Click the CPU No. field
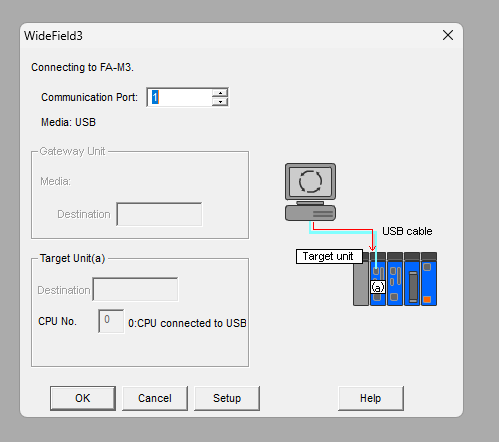The height and width of the screenshot is (442, 499). pyautogui.click(x=111, y=321)
